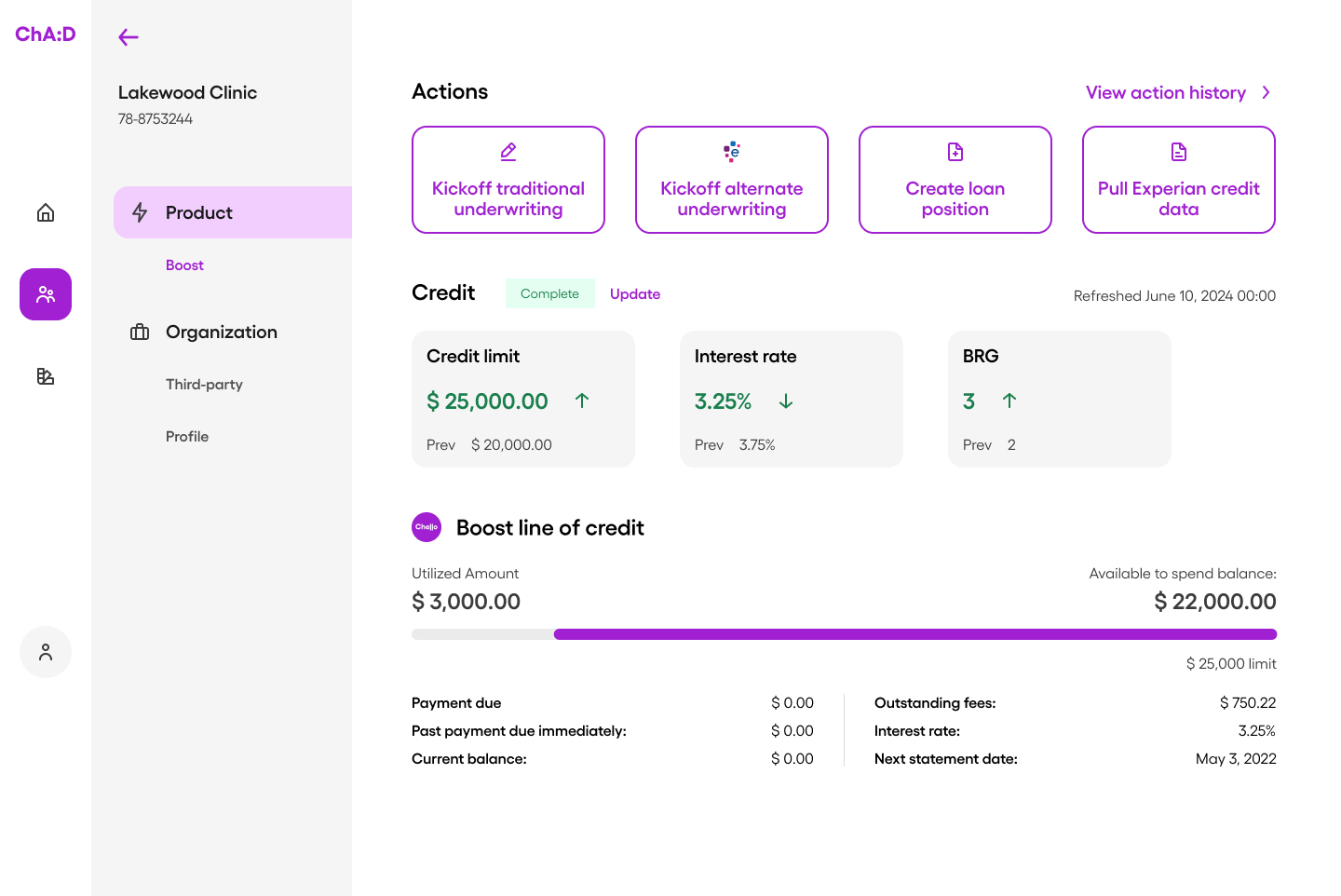Click the credit limit up arrow
The image size is (1341, 896).
pyautogui.click(x=582, y=400)
